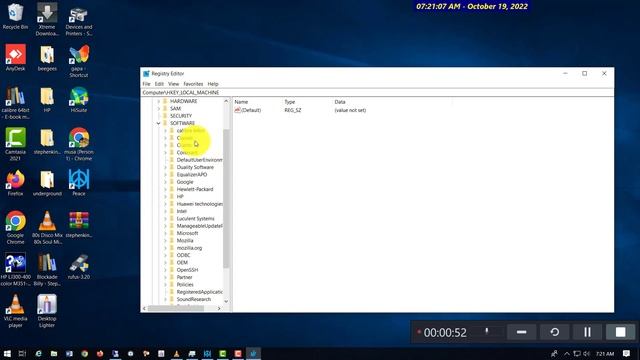Click the tree pane vertical scrollbar thumb

tap(226, 199)
